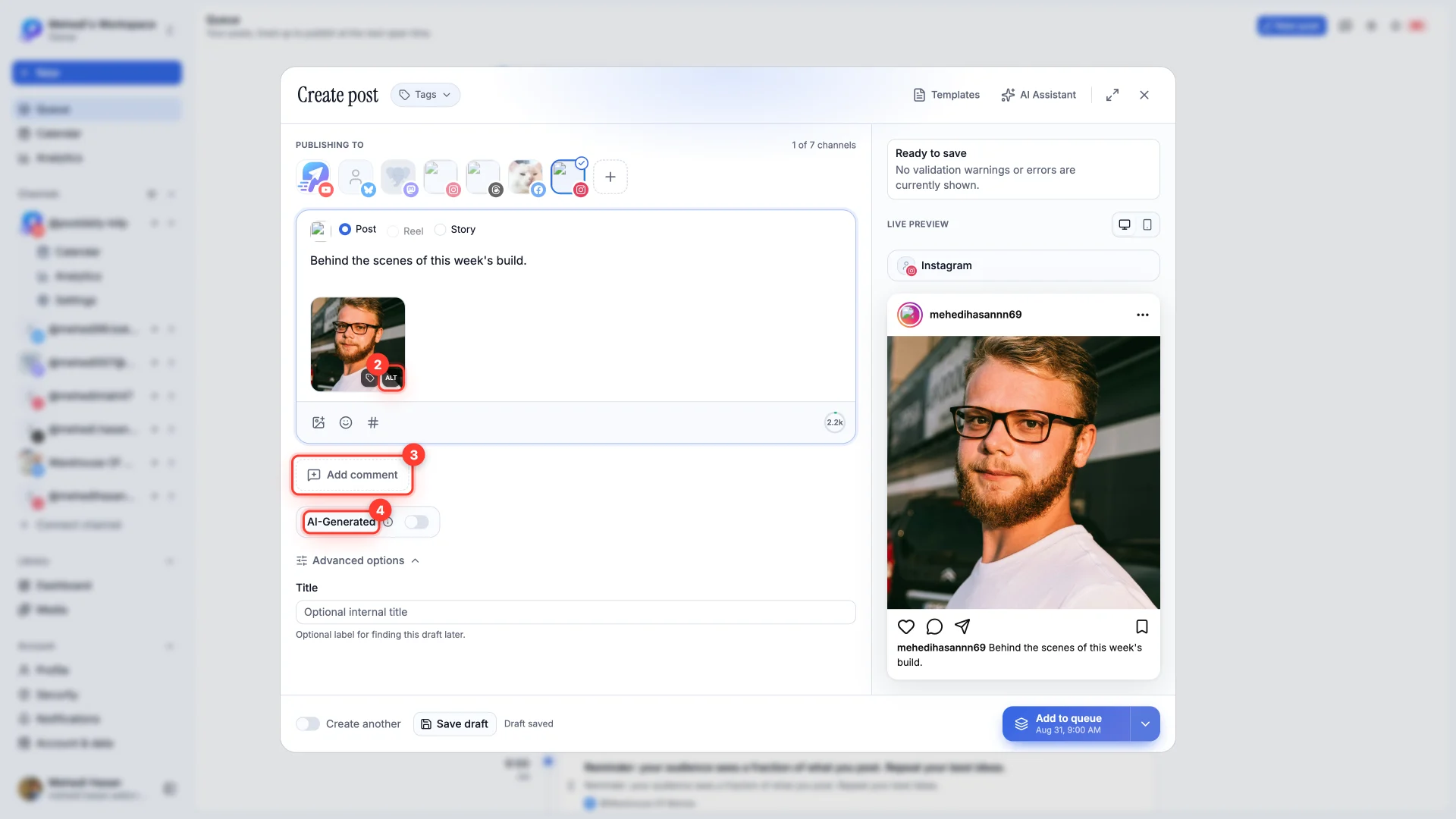Click the mehedihasannn69 username in preview header

coord(975,315)
